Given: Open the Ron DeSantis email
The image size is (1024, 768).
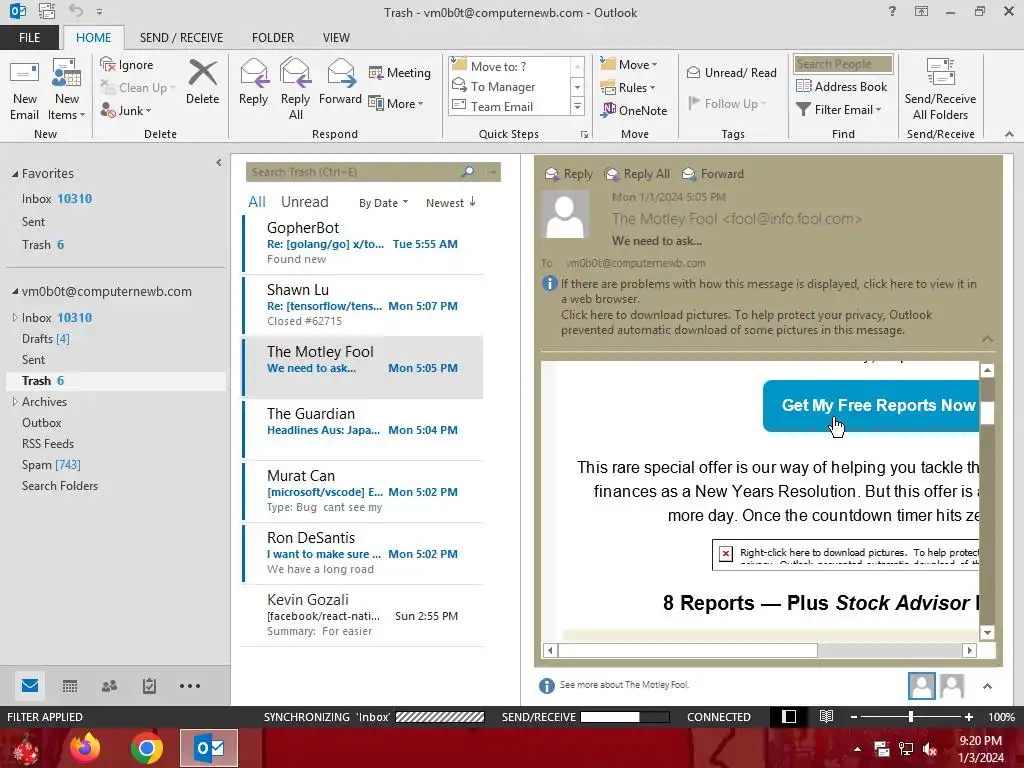Looking at the screenshot, I should coord(362,553).
